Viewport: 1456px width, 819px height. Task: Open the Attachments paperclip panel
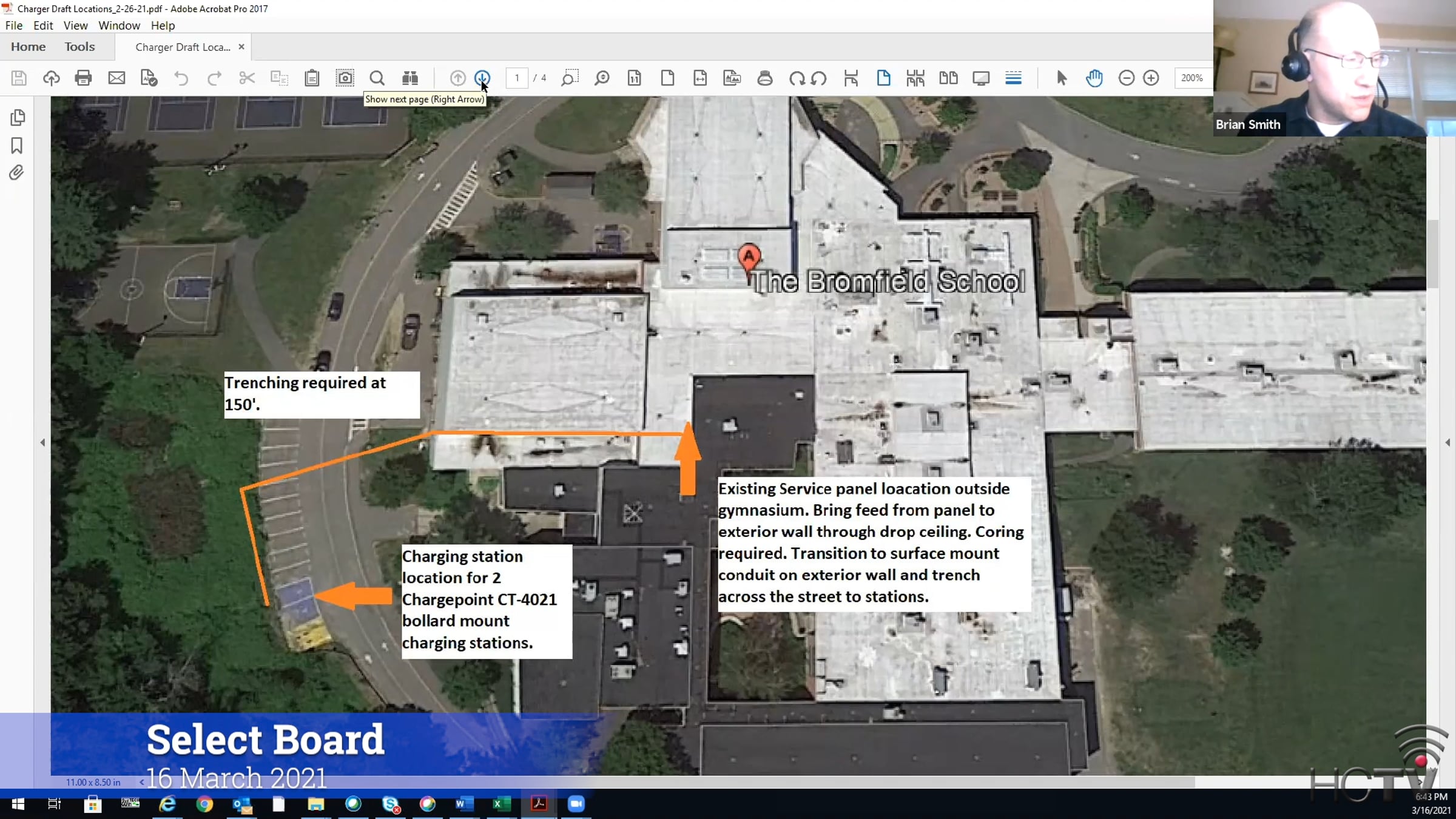click(x=16, y=173)
